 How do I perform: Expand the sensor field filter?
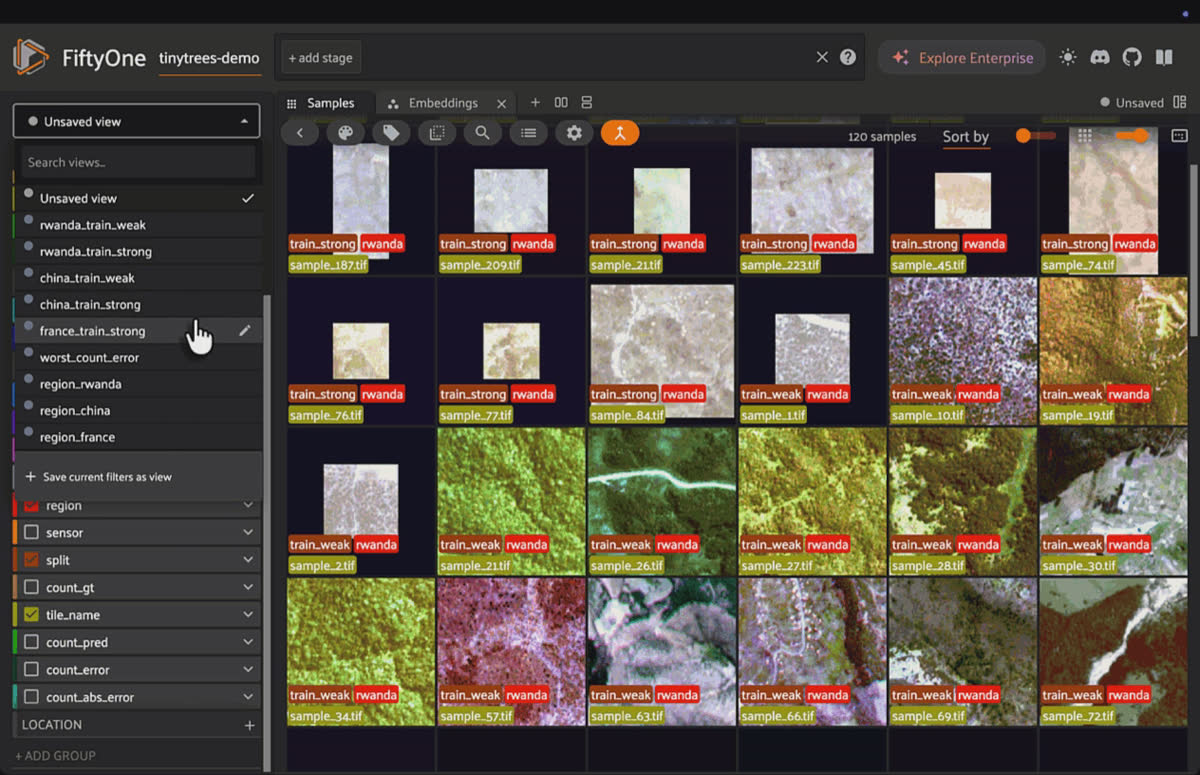point(248,533)
